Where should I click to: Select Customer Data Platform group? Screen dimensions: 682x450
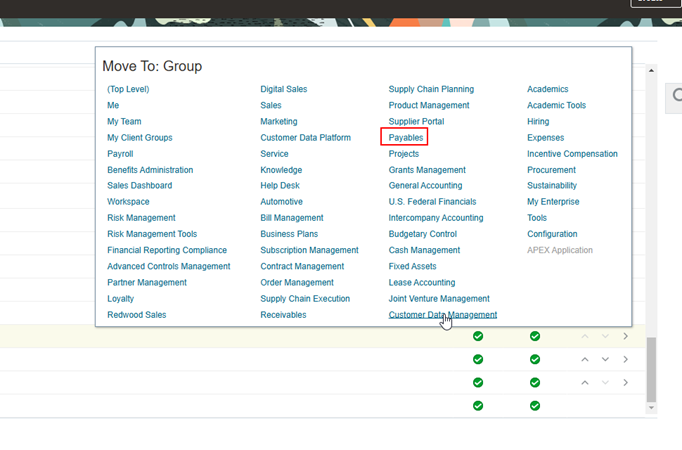coord(305,137)
